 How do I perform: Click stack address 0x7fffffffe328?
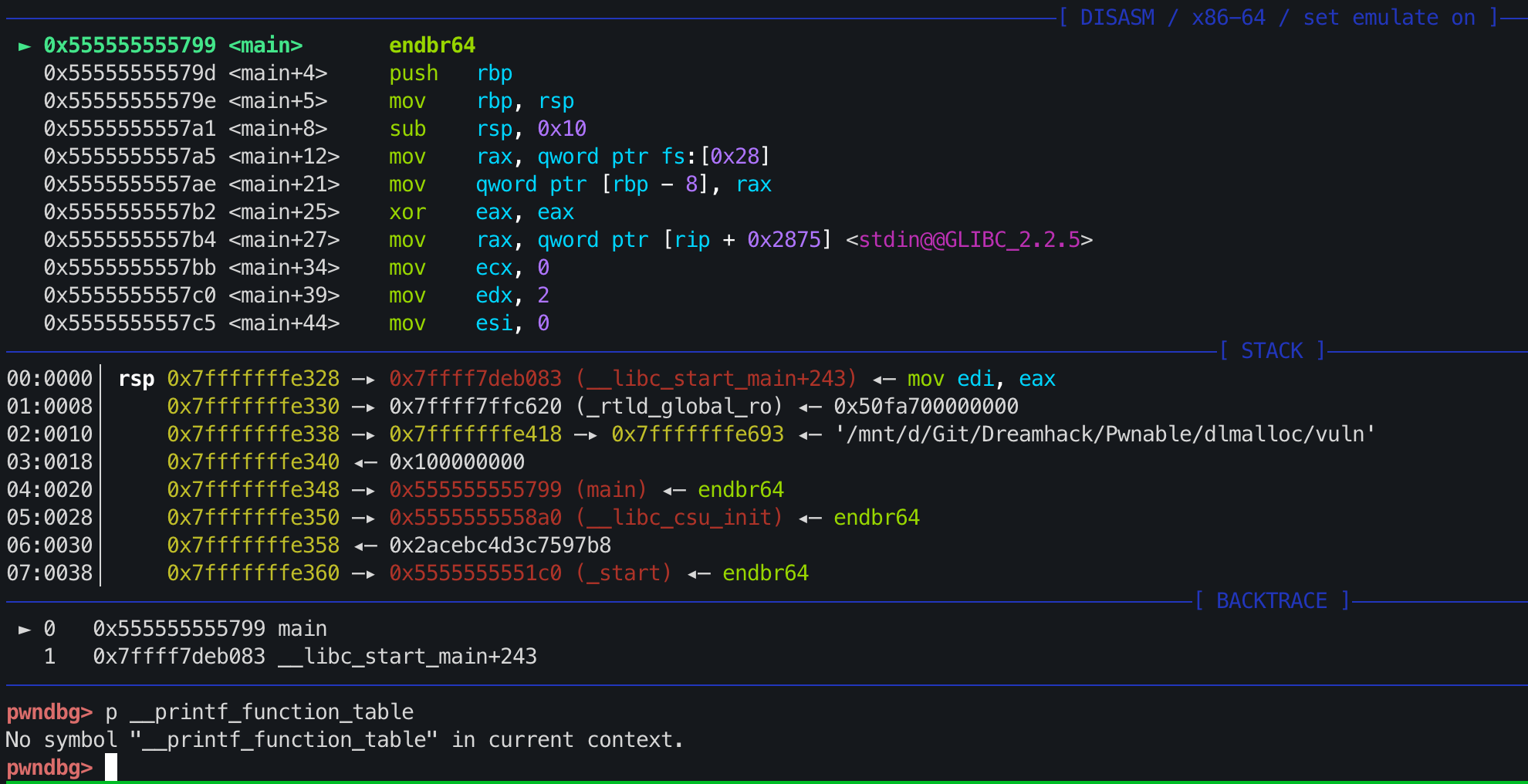[253, 379]
